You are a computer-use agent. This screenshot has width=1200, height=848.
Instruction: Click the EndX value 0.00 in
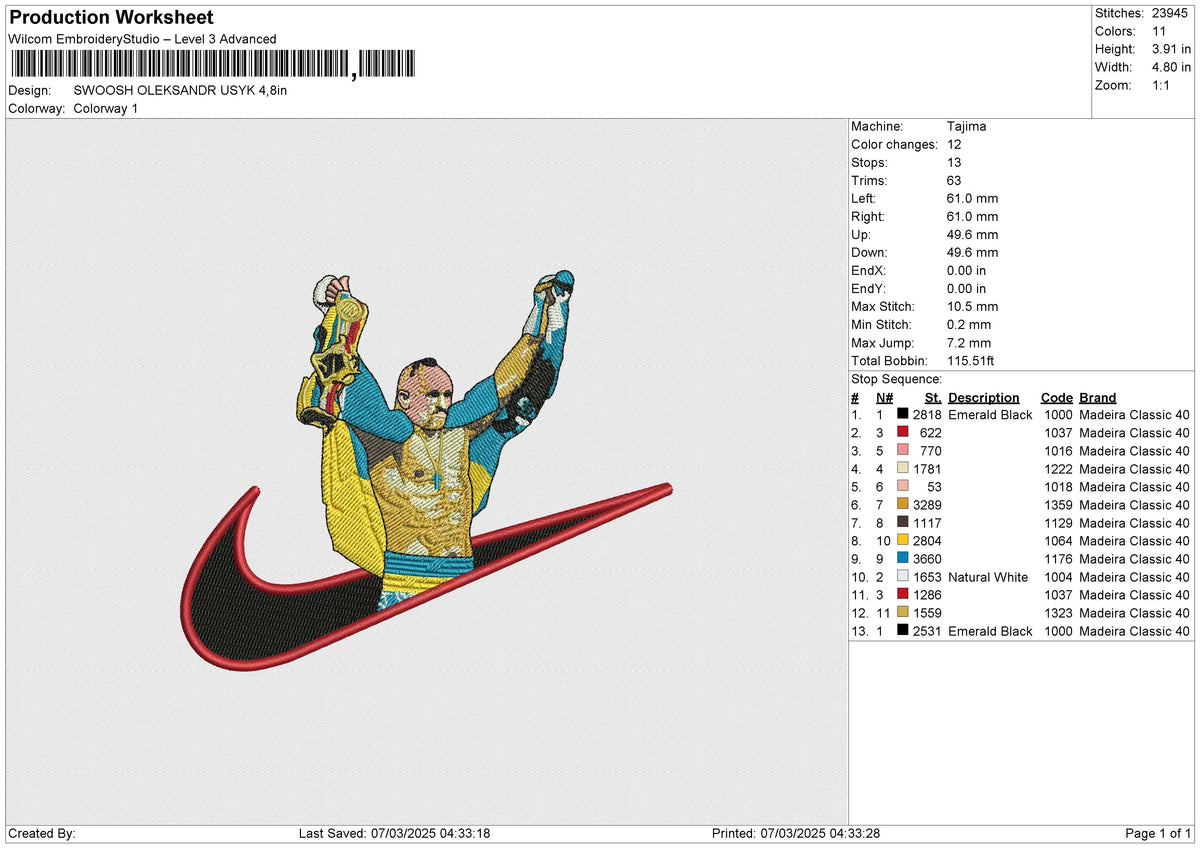click(966, 270)
